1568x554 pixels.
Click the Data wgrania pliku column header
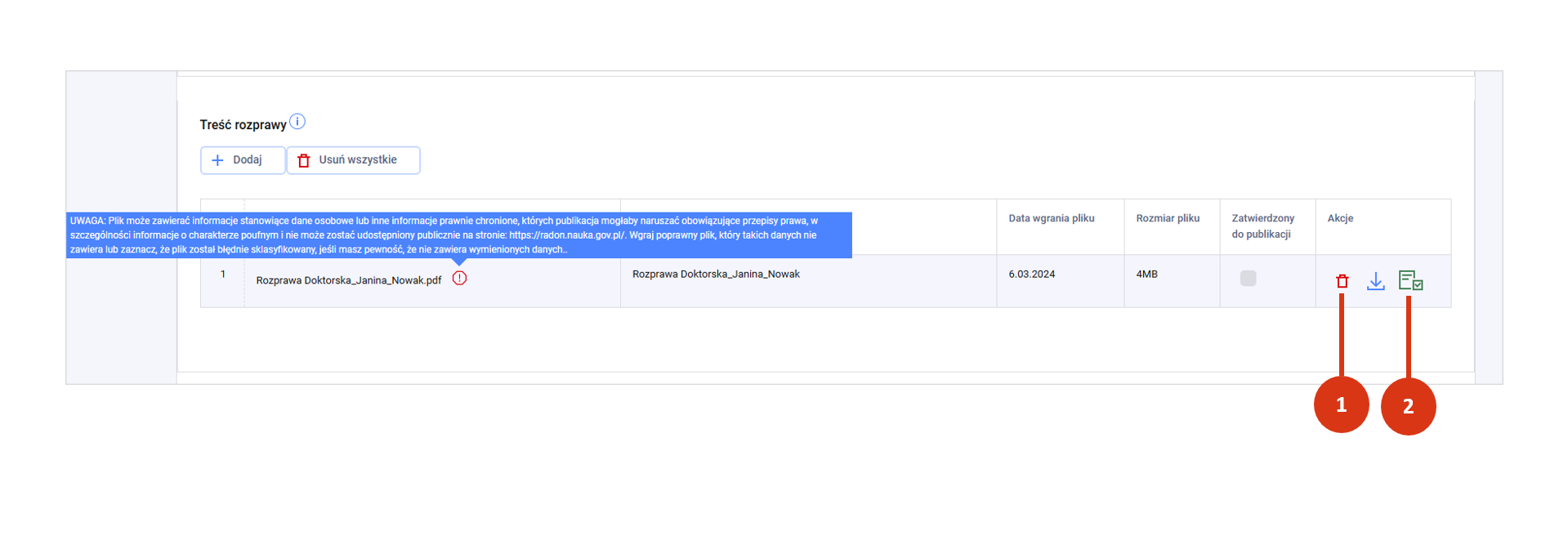pos(1051,218)
